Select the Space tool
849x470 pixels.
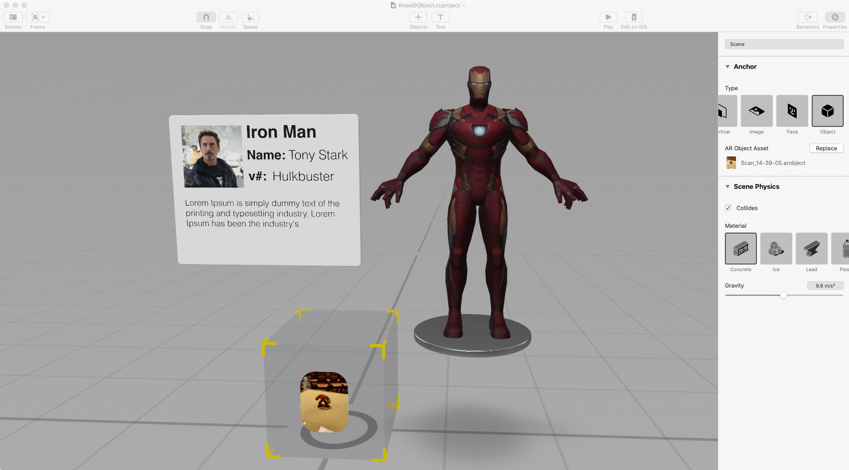250,17
